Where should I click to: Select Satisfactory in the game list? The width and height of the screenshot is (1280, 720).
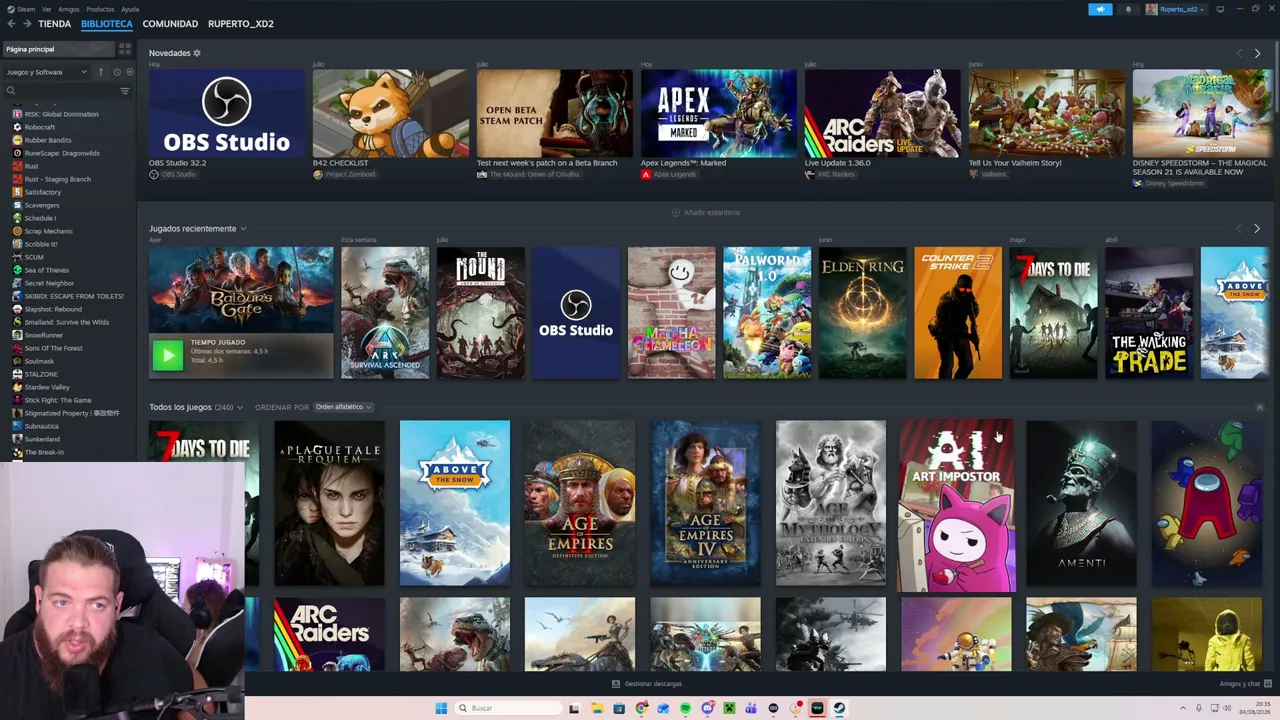point(43,192)
